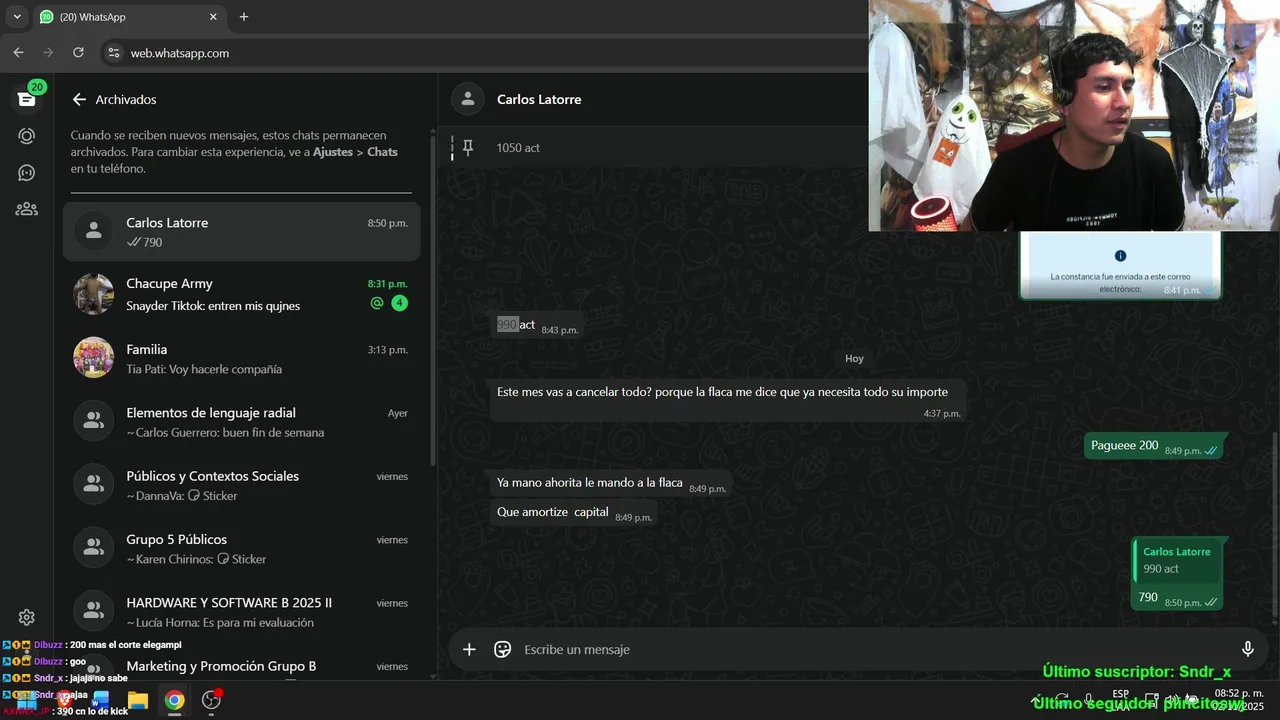The image size is (1280, 720).
Task: Open the Status updates icon
Action: pyautogui.click(x=27, y=136)
